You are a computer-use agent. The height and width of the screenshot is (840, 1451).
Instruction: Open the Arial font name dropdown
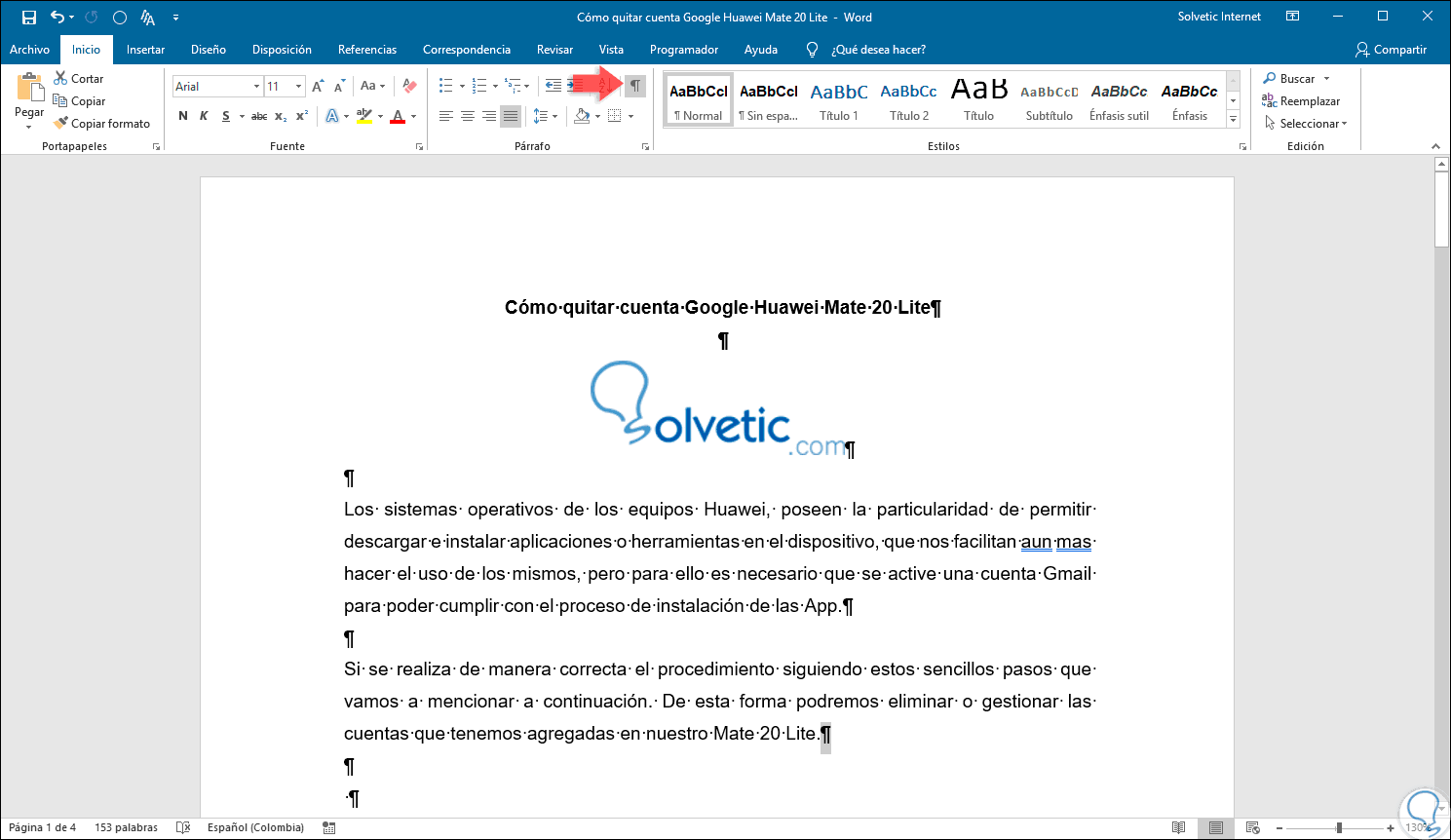257,87
